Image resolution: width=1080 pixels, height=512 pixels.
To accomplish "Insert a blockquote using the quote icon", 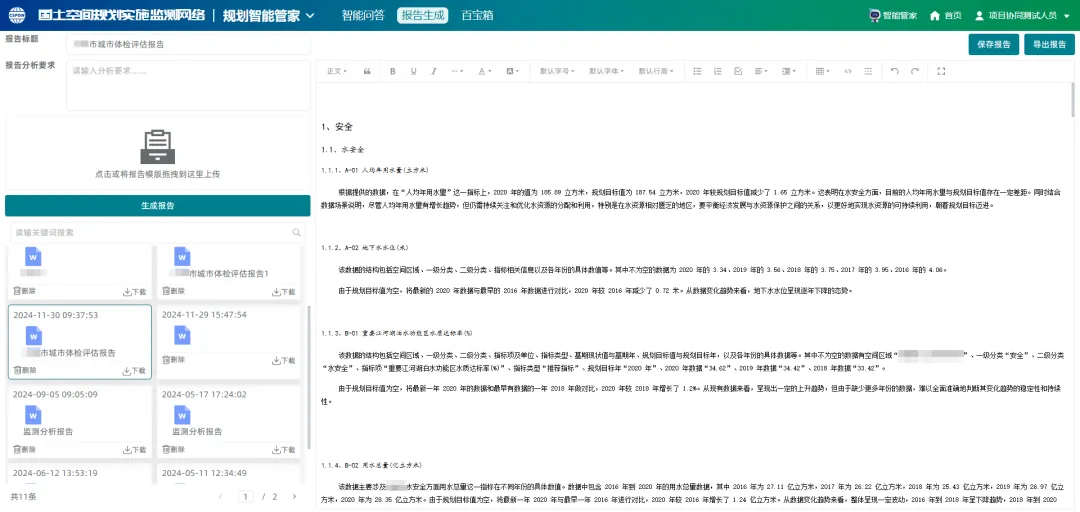I will point(367,71).
